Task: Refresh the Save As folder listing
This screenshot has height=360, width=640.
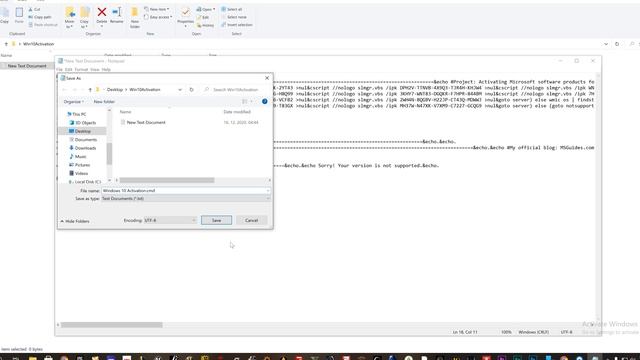Action: (191, 90)
